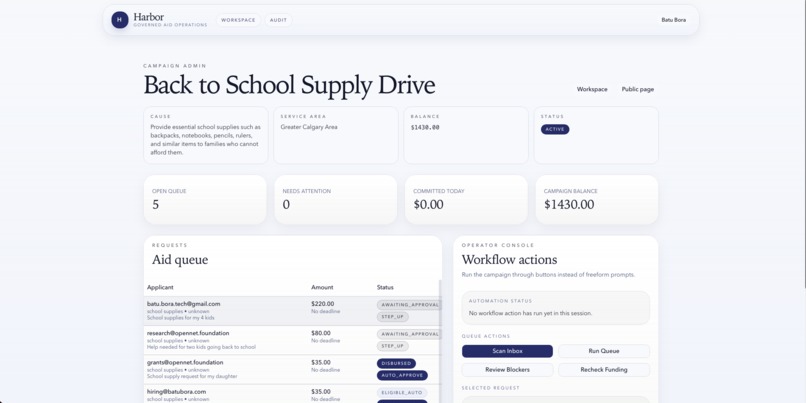Click the Back to School Supply Drive title
Image resolution: width=806 pixels, height=403 pixels.
(x=289, y=85)
